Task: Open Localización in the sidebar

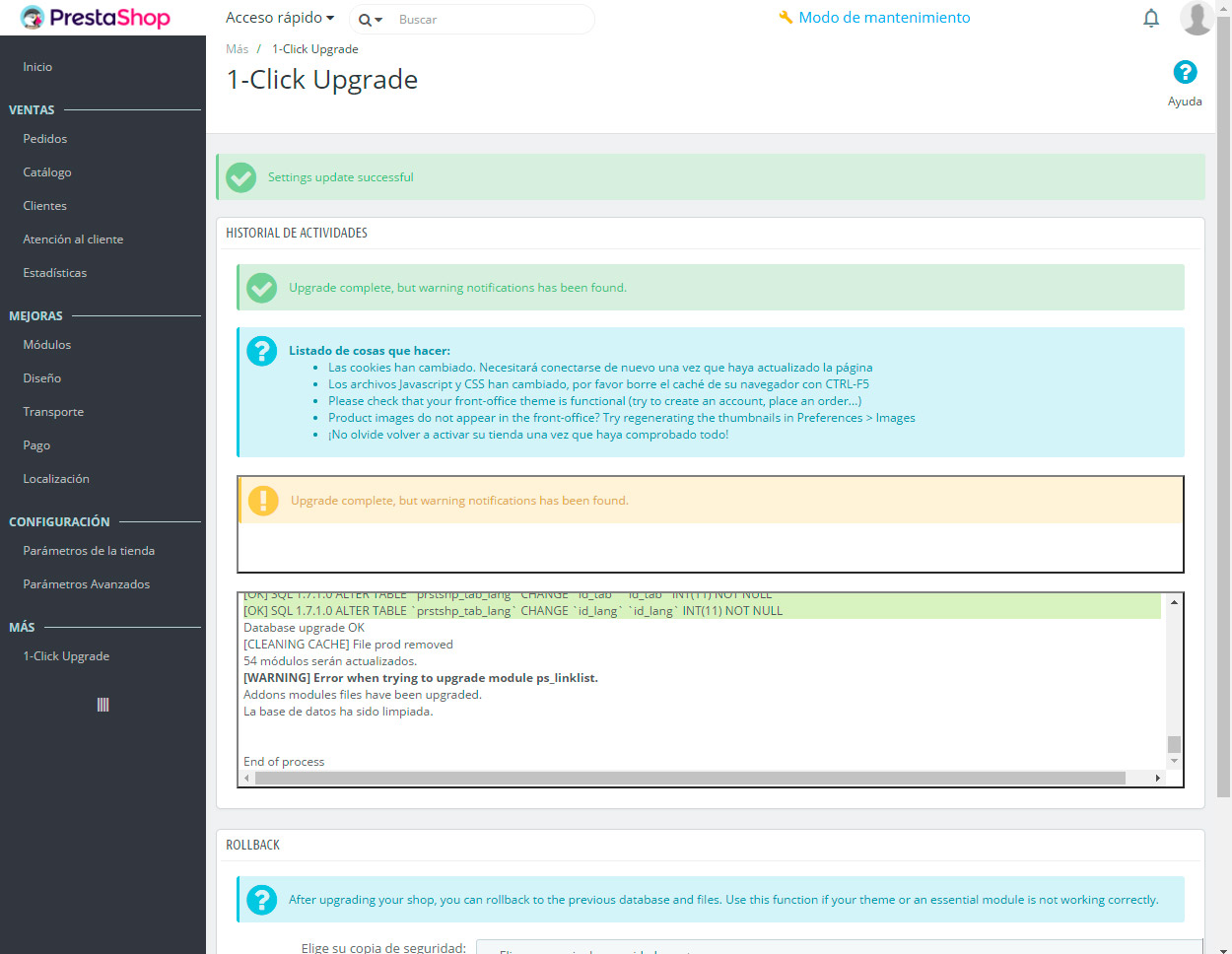Action: pyautogui.click(x=56, y=479)
